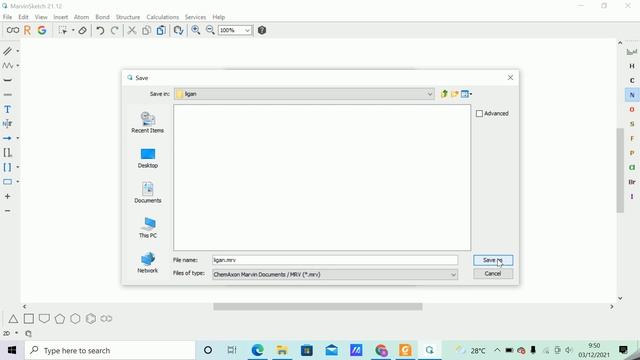Go to Network location
640x360 pixels.
pyautogui.click(x=147, y=263)
